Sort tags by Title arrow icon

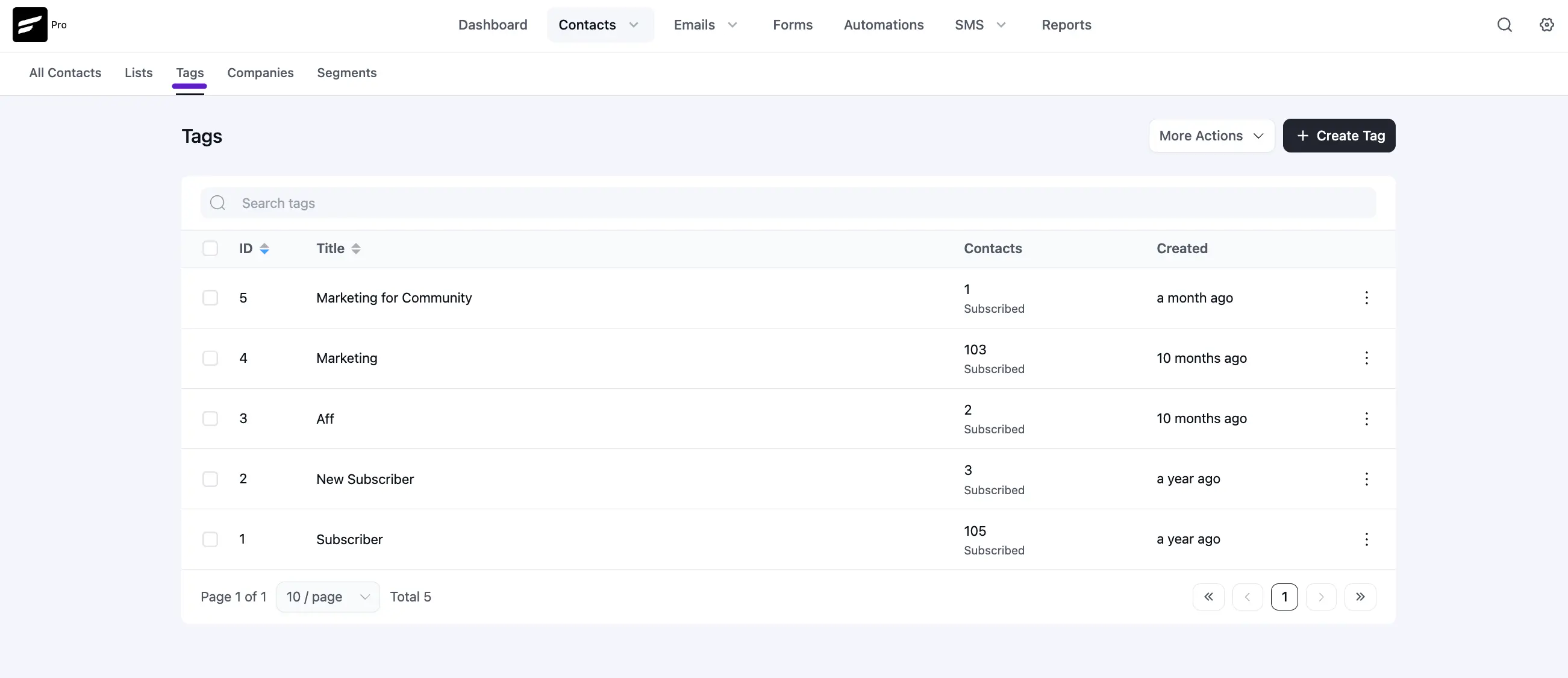[x=356, y=248]
